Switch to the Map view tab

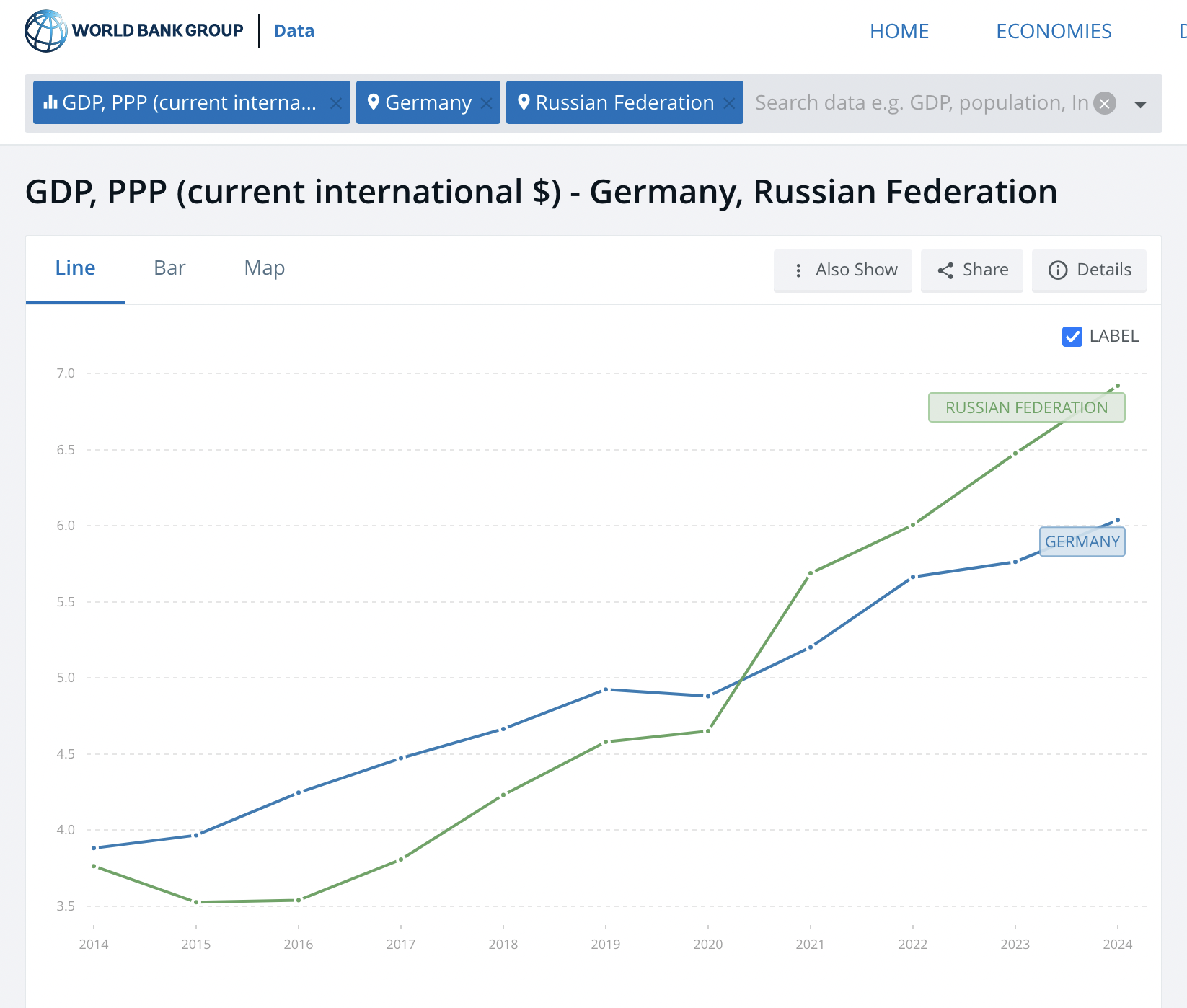(x=265, y=268)
